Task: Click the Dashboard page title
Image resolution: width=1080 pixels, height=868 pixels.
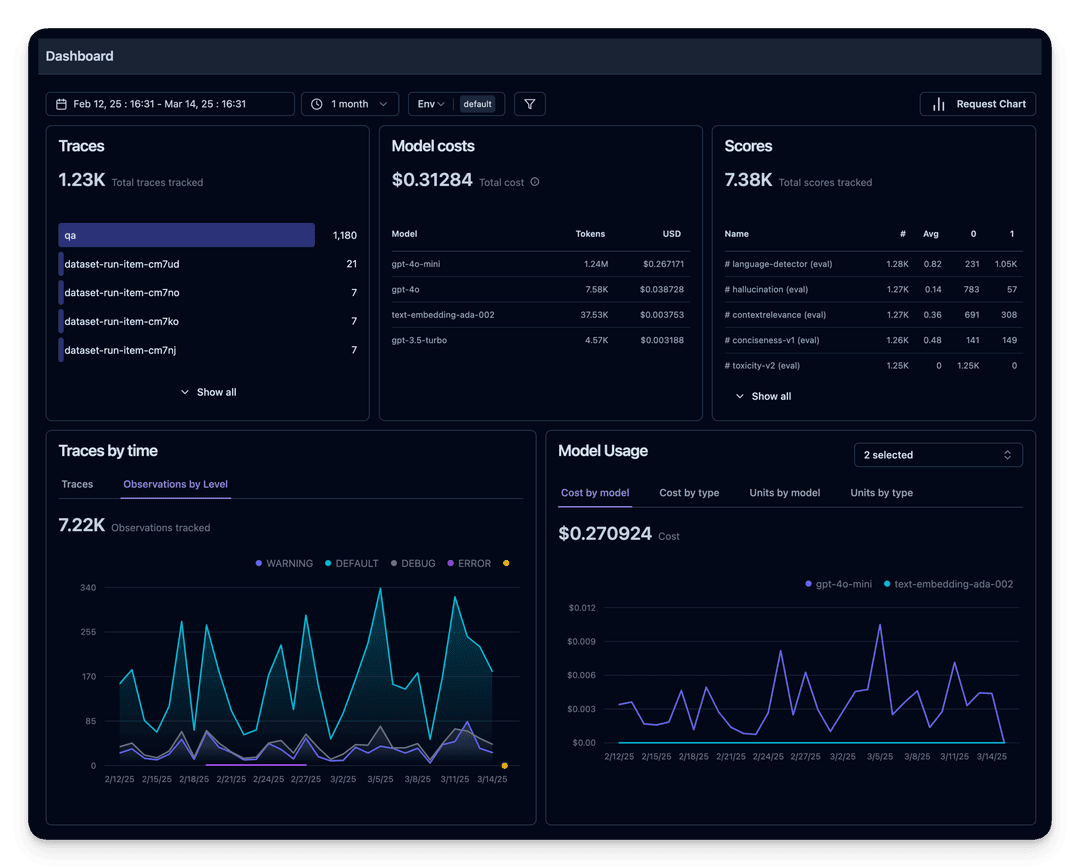Action: (x=79, y=56)
